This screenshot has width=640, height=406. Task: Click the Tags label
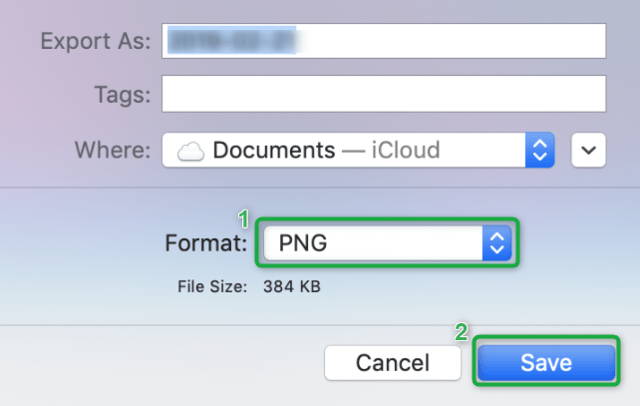pos(122,95)
